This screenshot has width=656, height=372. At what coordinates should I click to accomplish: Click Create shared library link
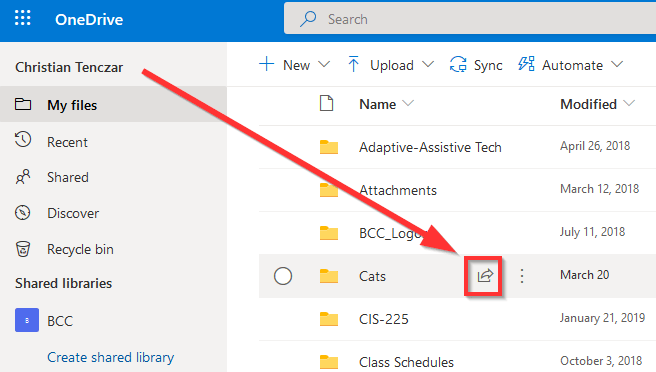click(x=110, y=357)
